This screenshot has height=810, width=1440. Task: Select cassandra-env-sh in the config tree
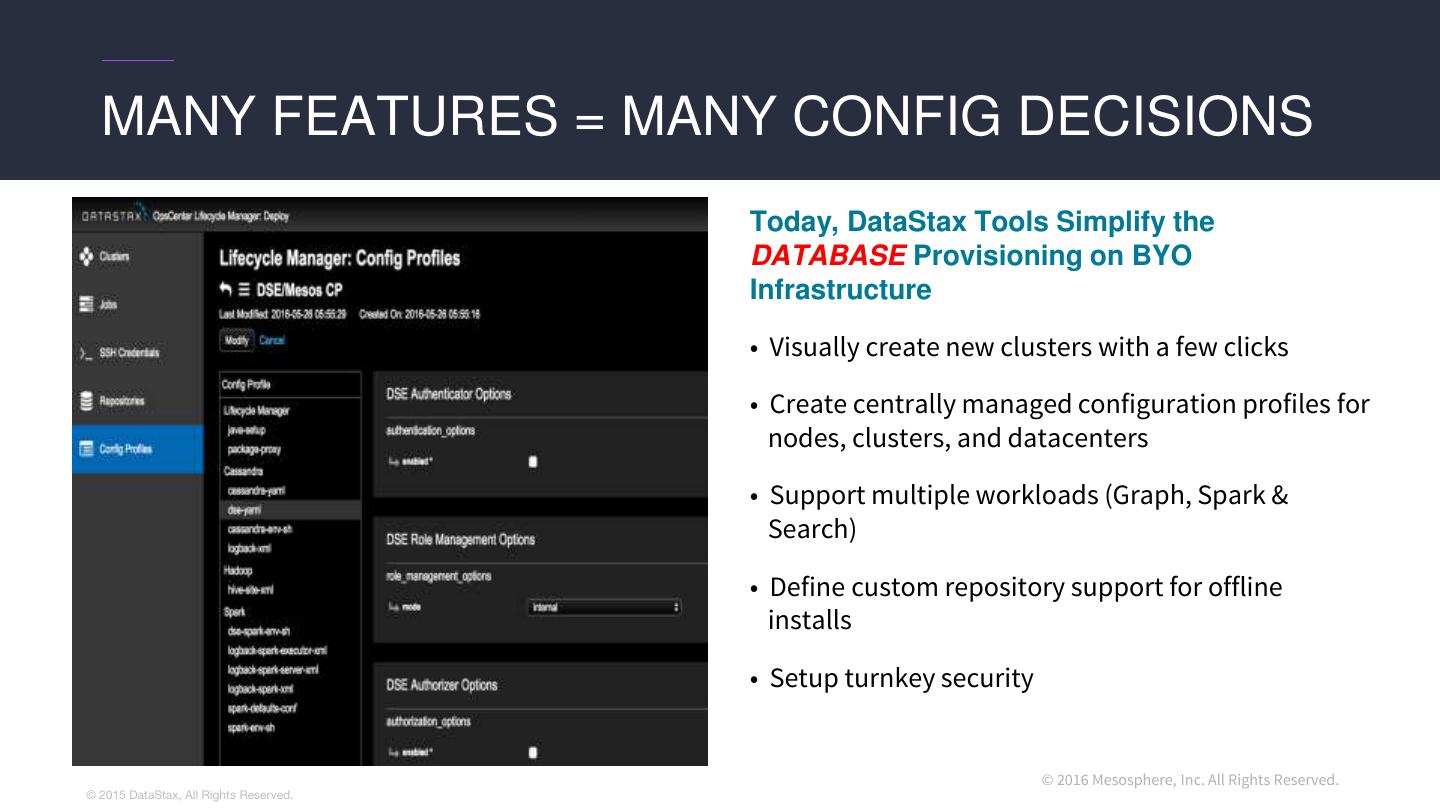[x=260, y=529]
